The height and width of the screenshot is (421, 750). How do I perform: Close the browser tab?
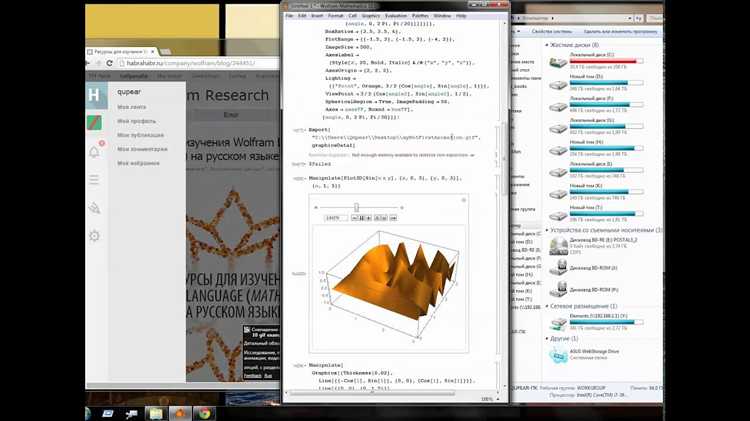click(153, 51)
